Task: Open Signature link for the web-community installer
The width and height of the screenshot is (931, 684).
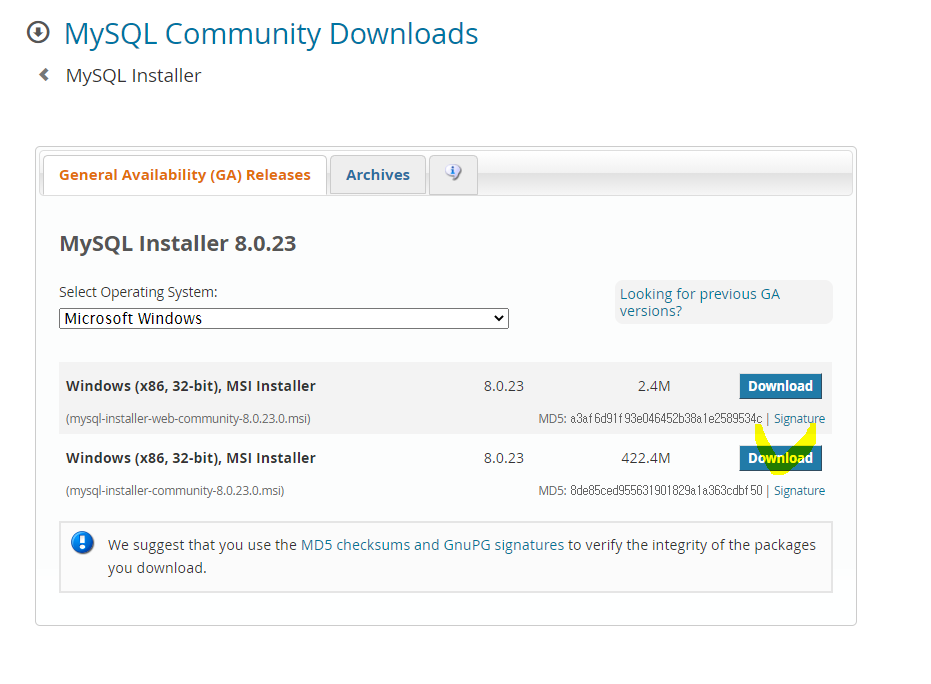Action: click(799, 419)
